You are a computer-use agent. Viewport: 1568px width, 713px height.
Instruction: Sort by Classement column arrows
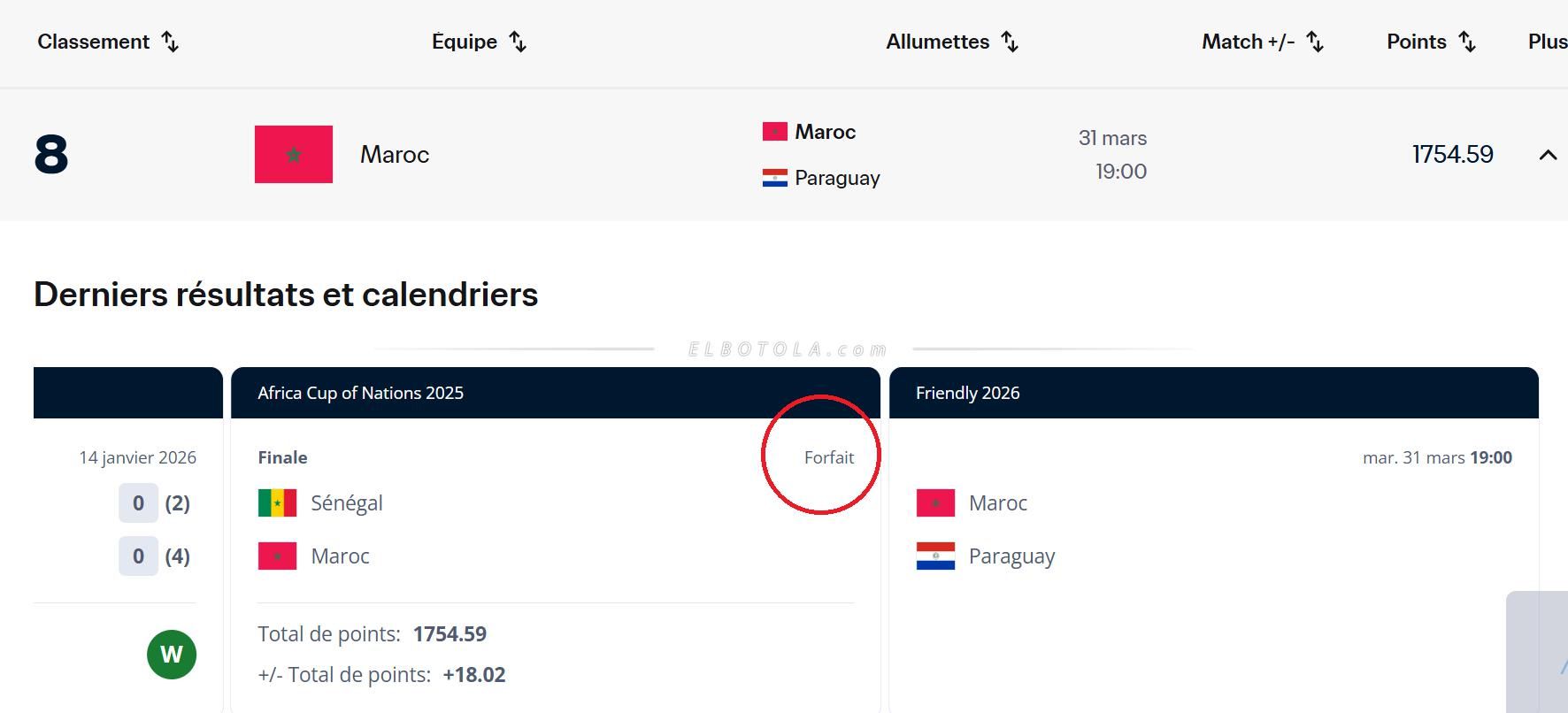click(170, 42)
